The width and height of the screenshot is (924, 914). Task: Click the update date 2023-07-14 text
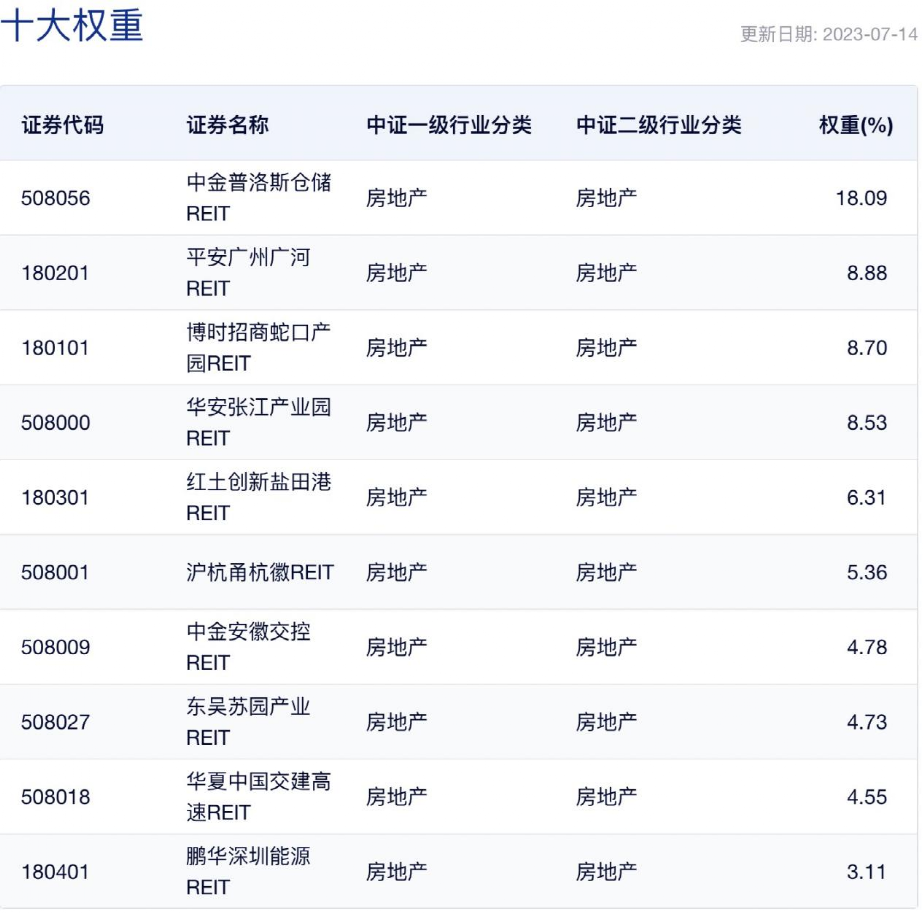click(870, 34)
